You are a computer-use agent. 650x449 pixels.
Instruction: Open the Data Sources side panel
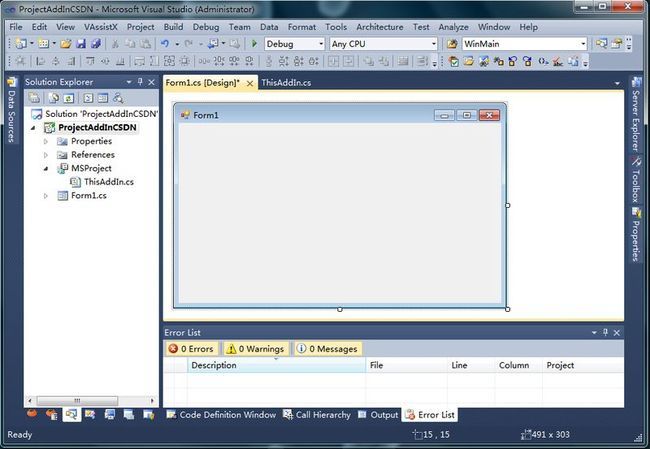coord(11,110)
